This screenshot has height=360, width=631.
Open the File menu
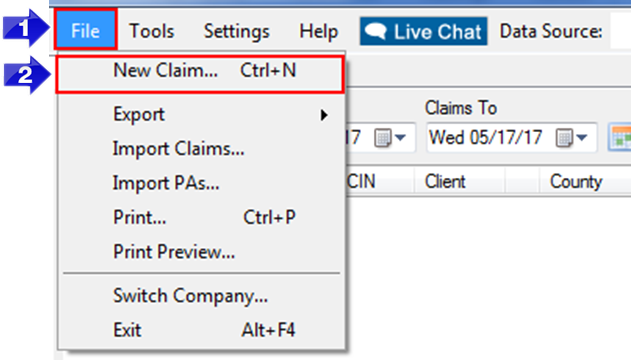coord(85,31)
